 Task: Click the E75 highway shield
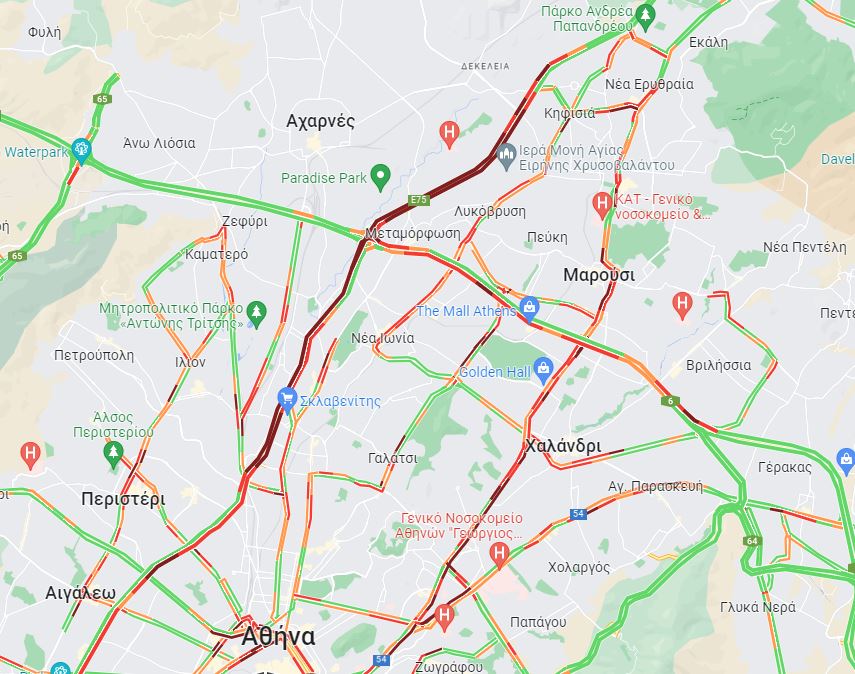pyautogui.click(x=418, y=200)
